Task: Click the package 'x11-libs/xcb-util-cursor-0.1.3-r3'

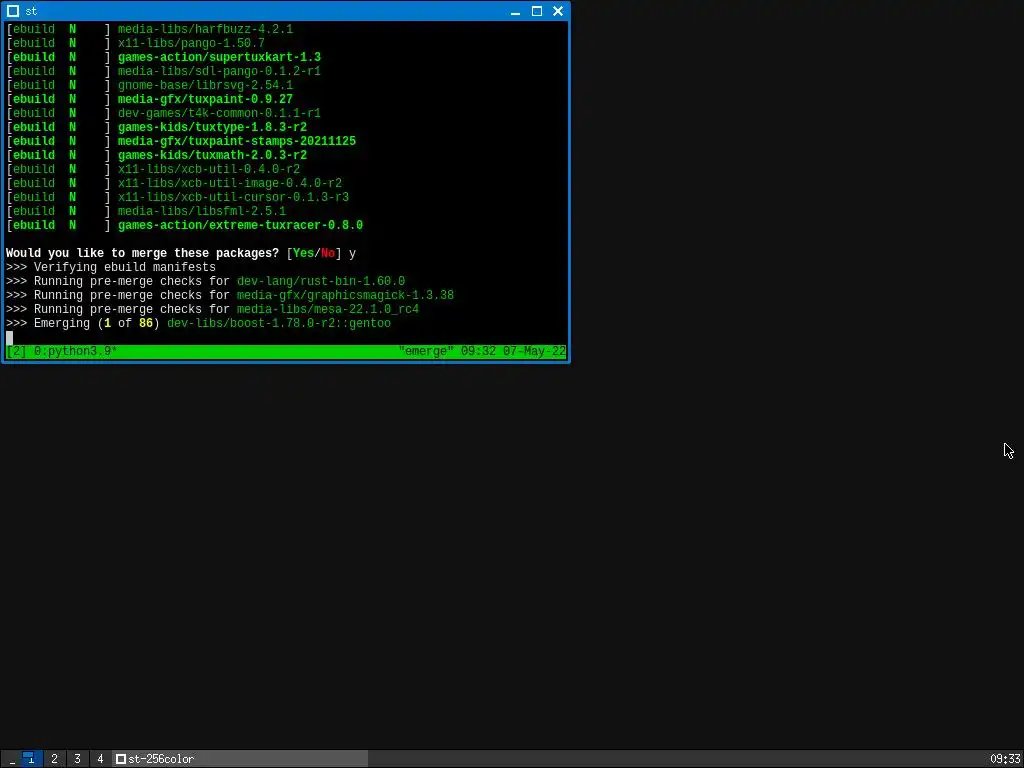Action: (x=233, y=197)
